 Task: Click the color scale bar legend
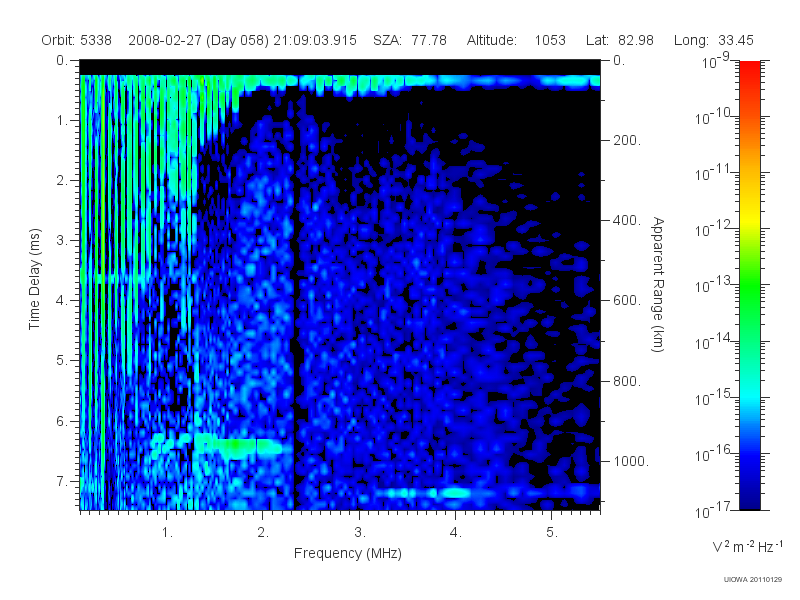(x=749, y=285)
